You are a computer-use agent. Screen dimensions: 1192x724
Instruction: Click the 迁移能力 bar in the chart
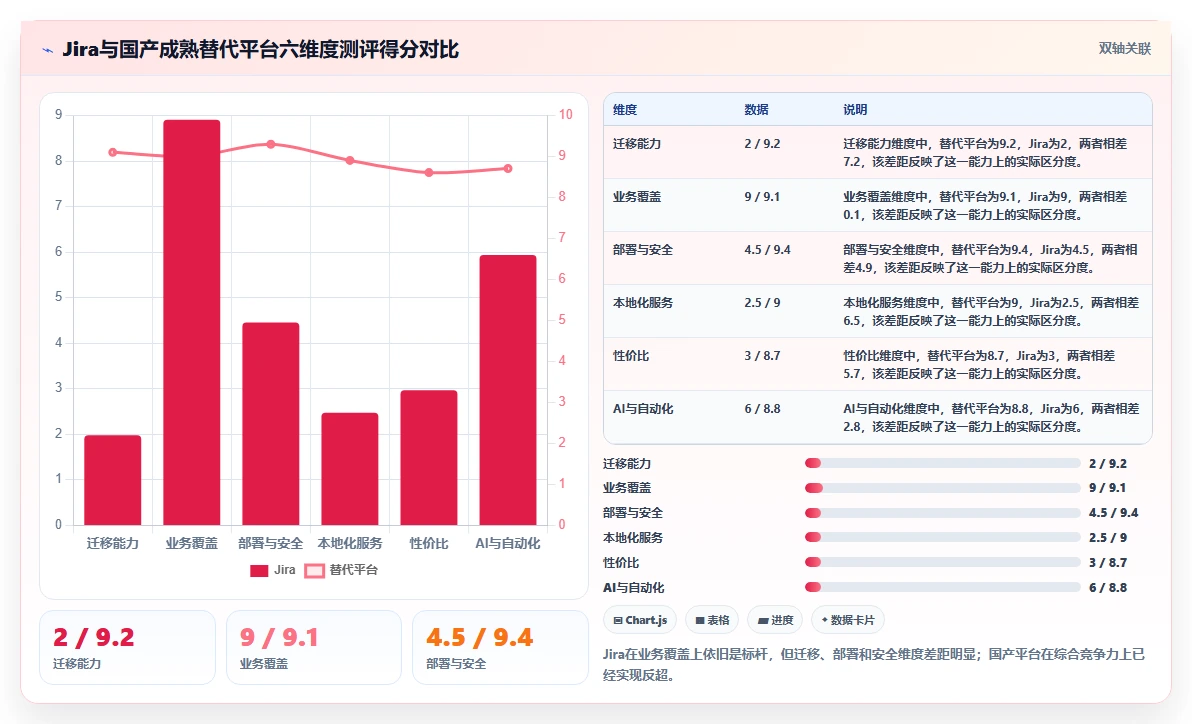(x=113, y=480)
